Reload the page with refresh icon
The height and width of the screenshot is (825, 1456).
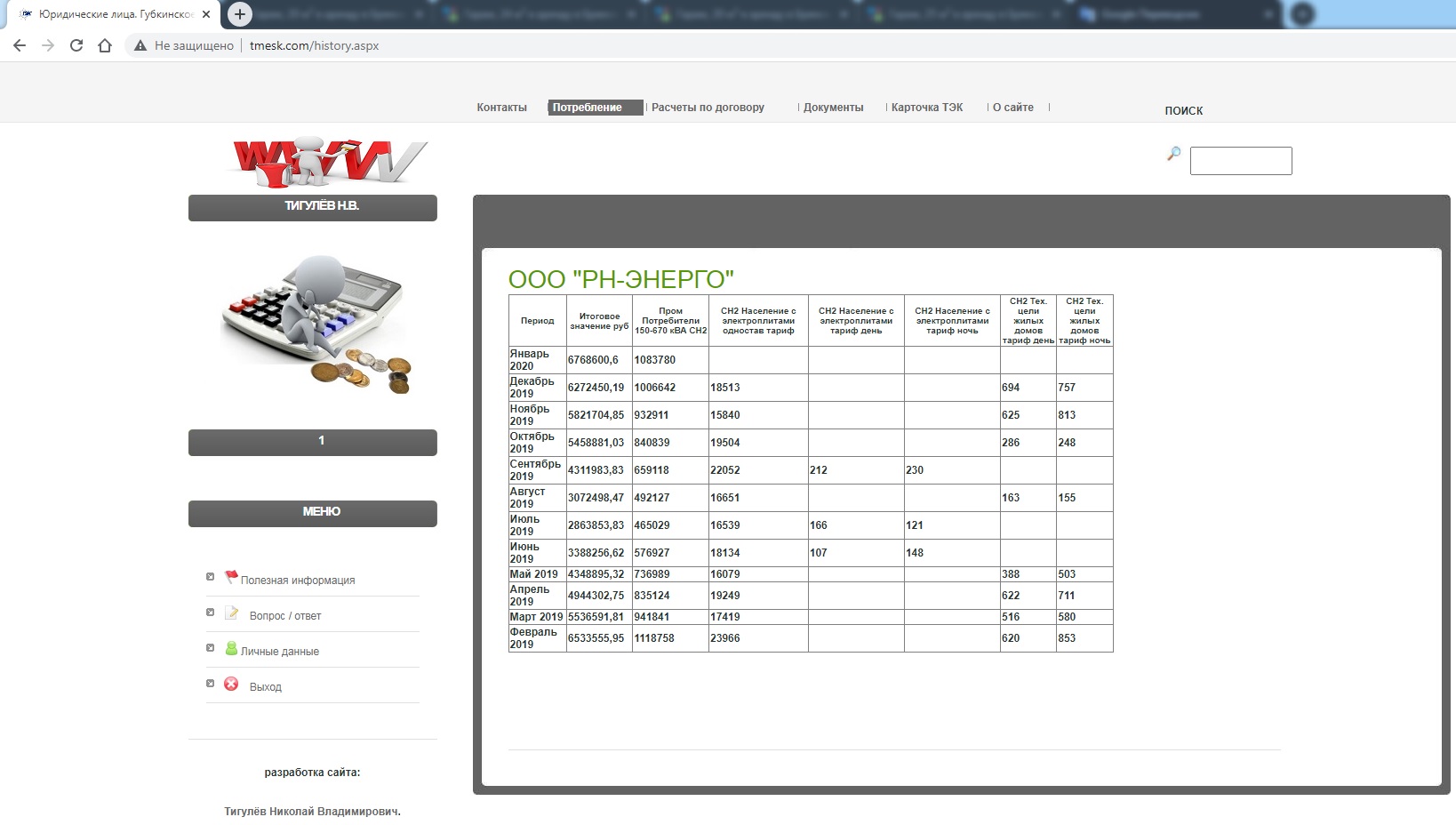click(76, 45)
